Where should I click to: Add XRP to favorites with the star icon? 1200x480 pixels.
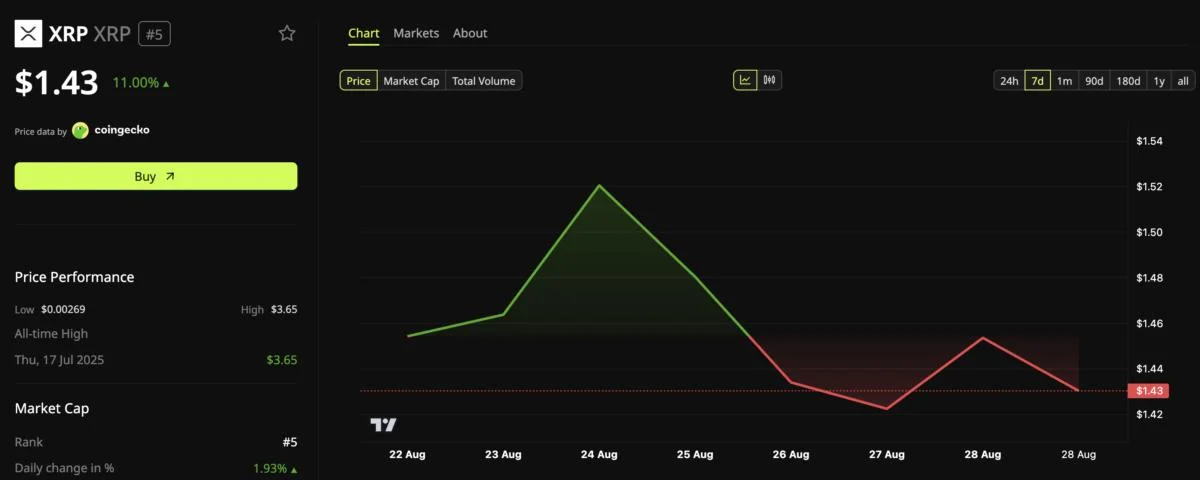click(x=287, y=34)
